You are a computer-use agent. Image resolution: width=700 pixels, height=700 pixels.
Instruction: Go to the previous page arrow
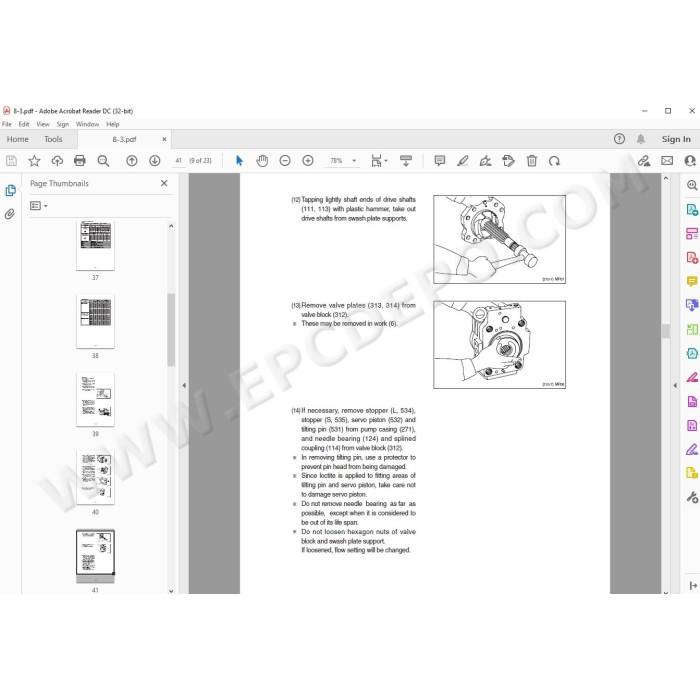132,161
